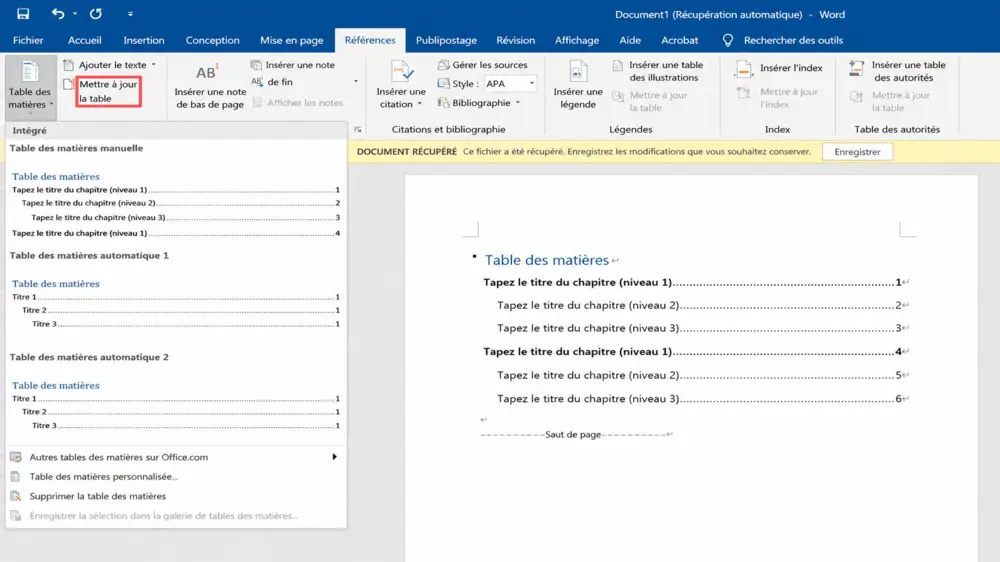
Task: Click the Undo arrow icon
Action: (x=57, y=13)
